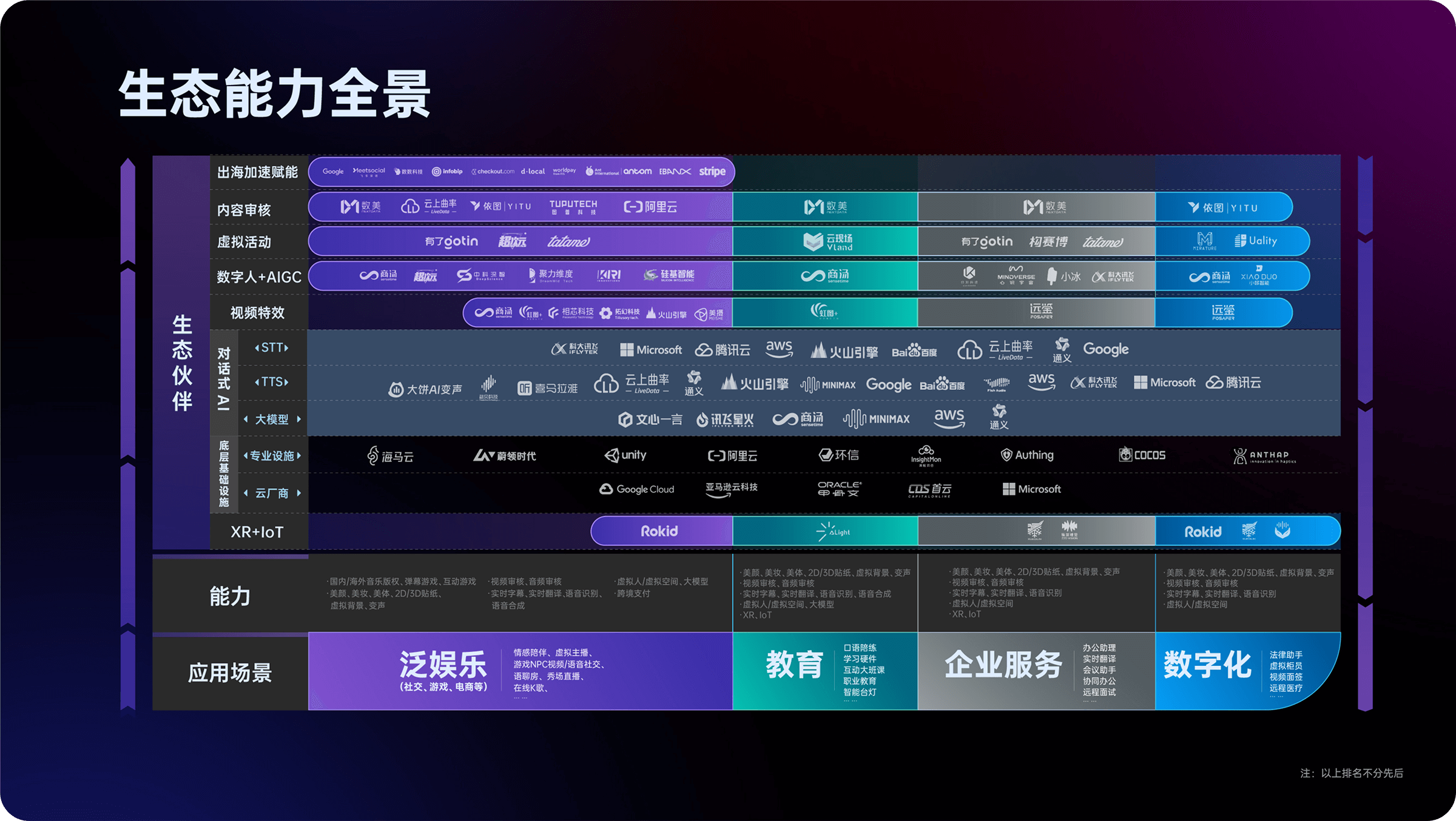Click the ANTHAP logo
Viewport: 1456px width, 821px height.
(1264, 456)
